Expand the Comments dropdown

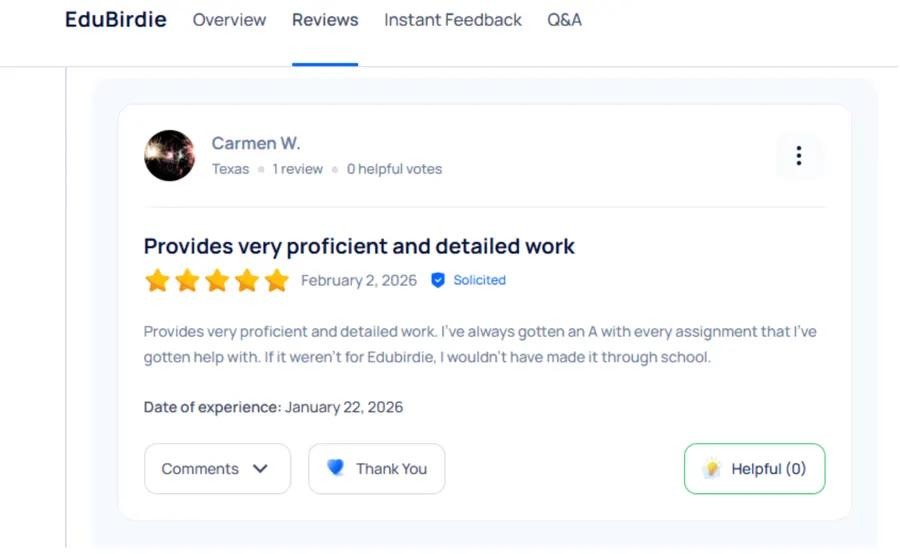point(216,469)
